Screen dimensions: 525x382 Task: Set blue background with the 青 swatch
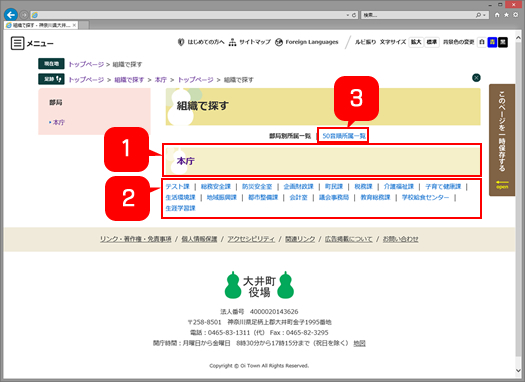[x=492, y=42]
